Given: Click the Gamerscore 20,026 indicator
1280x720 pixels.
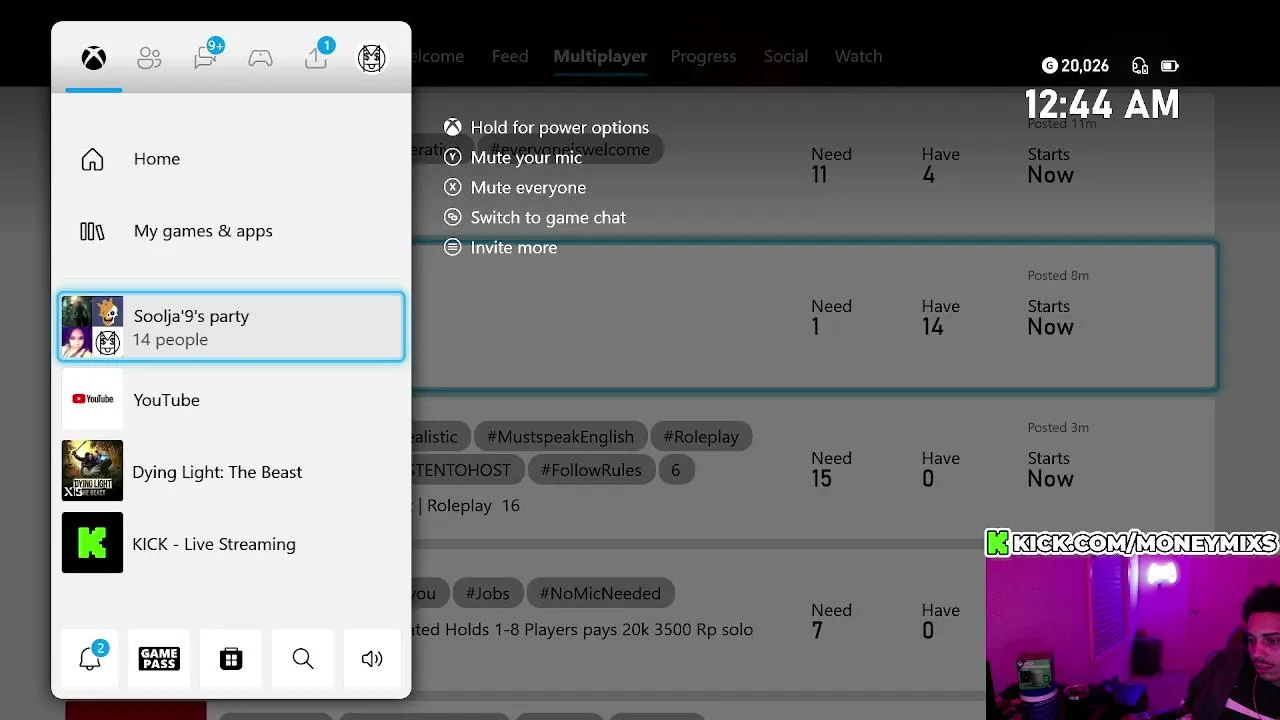Looking at the screenshot, I should (x=1075, y=66).
